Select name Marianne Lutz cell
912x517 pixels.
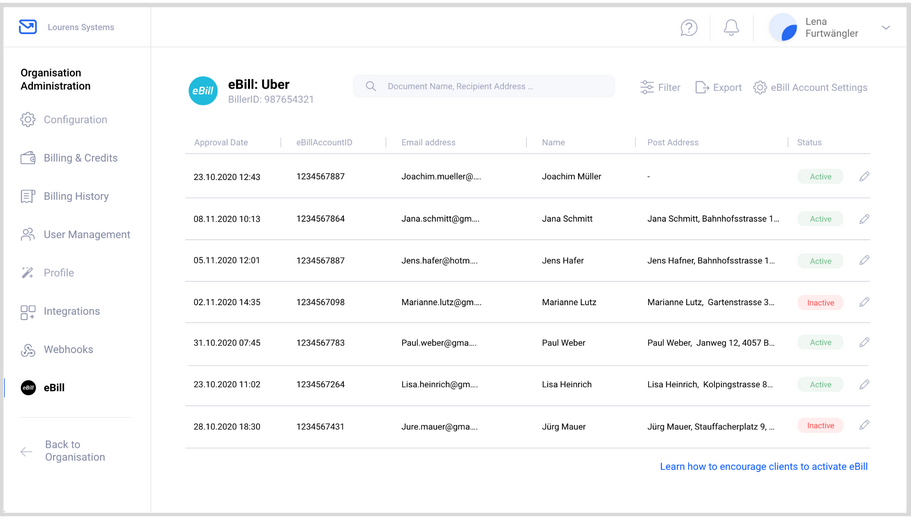click(x=569, y=302)
